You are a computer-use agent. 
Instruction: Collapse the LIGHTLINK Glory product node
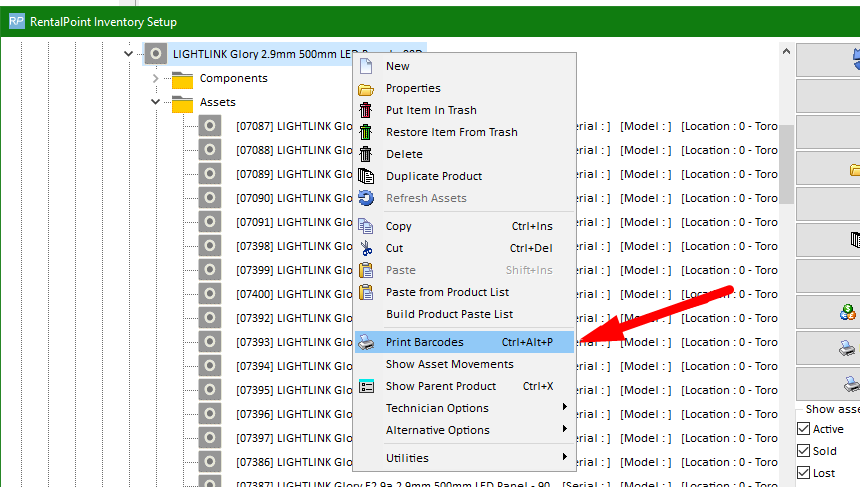coord(128,54)
